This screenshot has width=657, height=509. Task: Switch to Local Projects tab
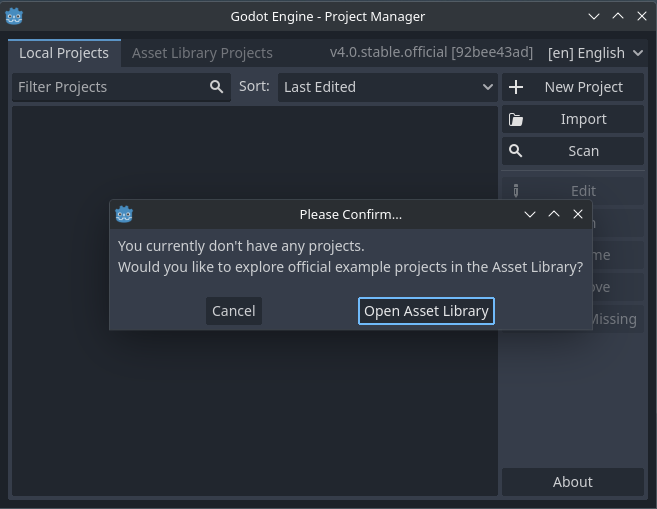coord(64,53)
